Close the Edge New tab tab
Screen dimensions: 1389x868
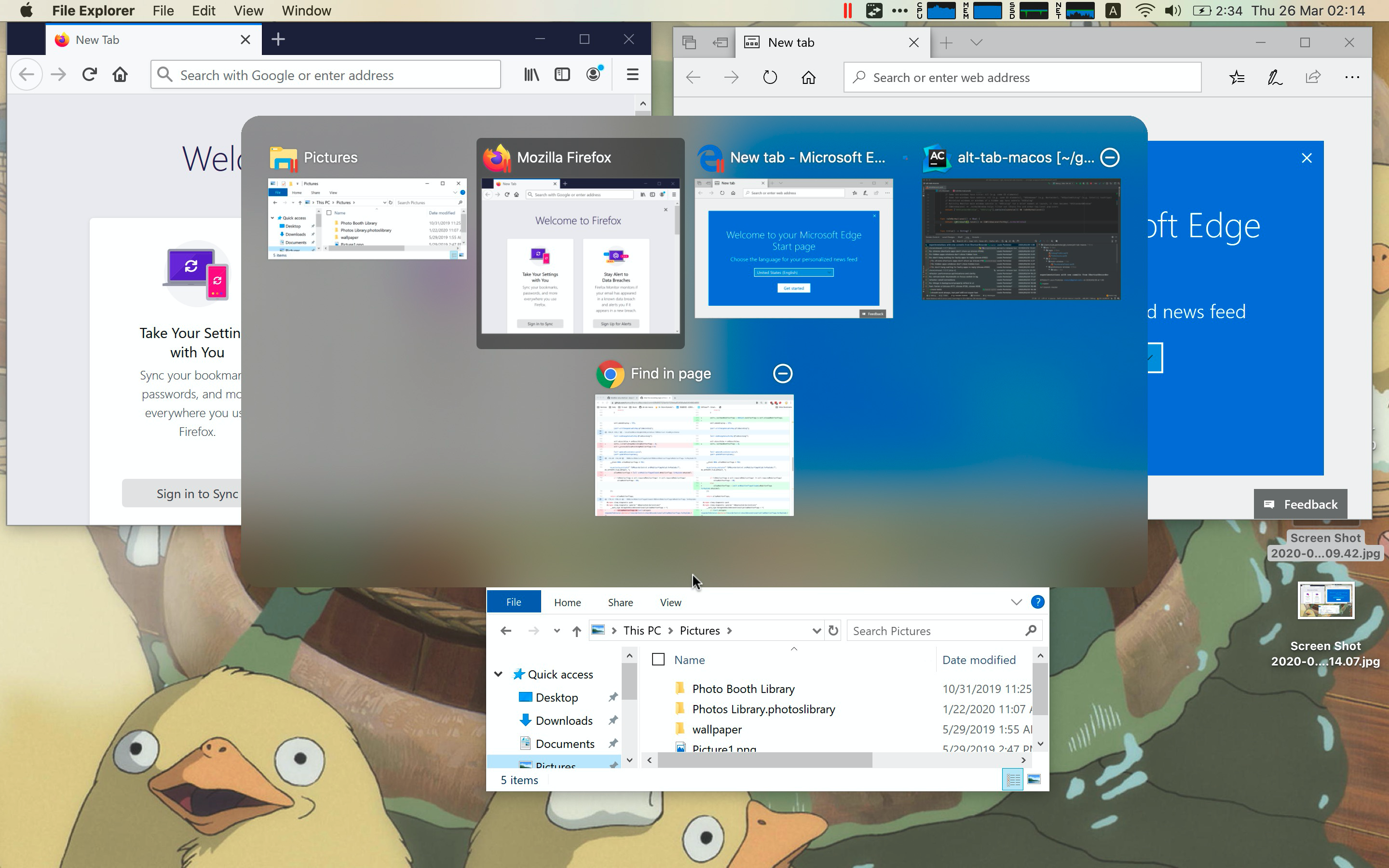tap(914, 42)
